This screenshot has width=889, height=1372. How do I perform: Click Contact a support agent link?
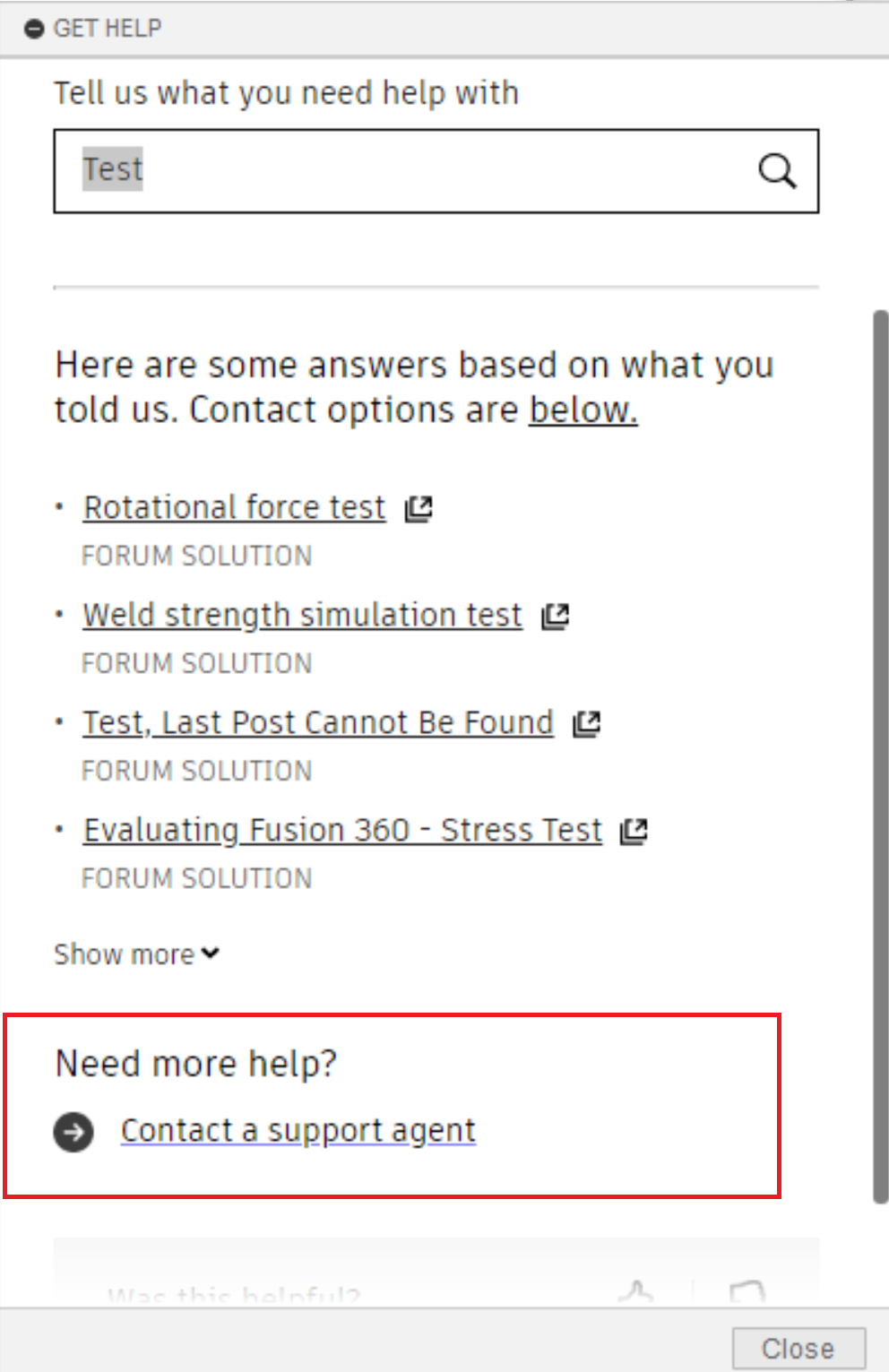pyautogui.click(x=298, y=1131)
